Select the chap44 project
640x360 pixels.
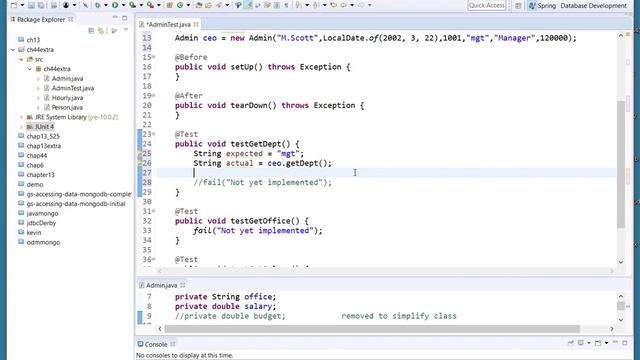pos(36,156)
